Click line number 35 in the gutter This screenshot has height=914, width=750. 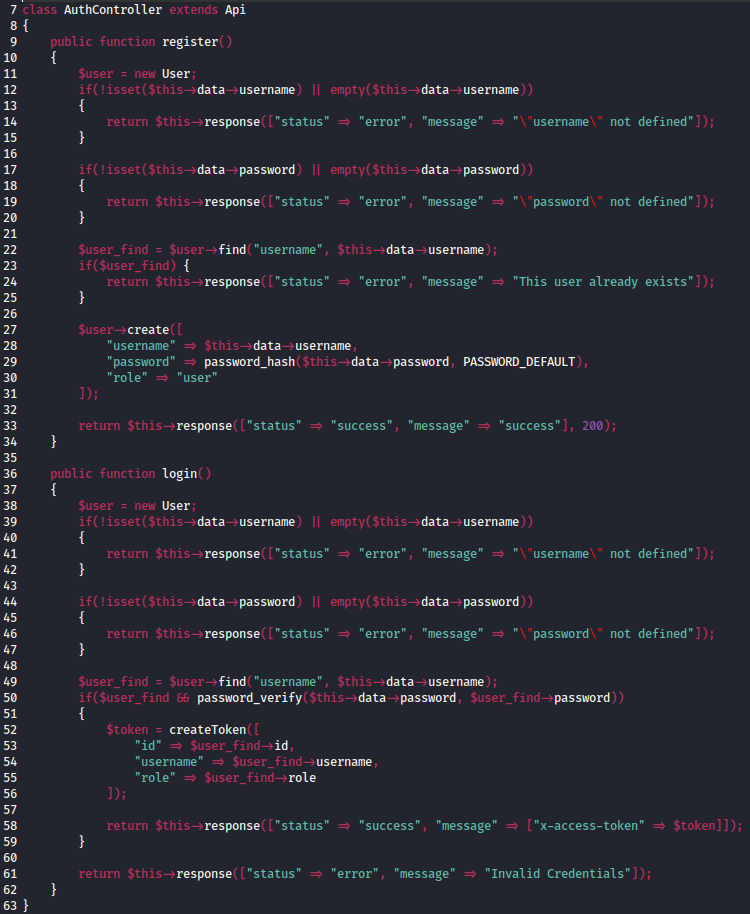[10, 458]
